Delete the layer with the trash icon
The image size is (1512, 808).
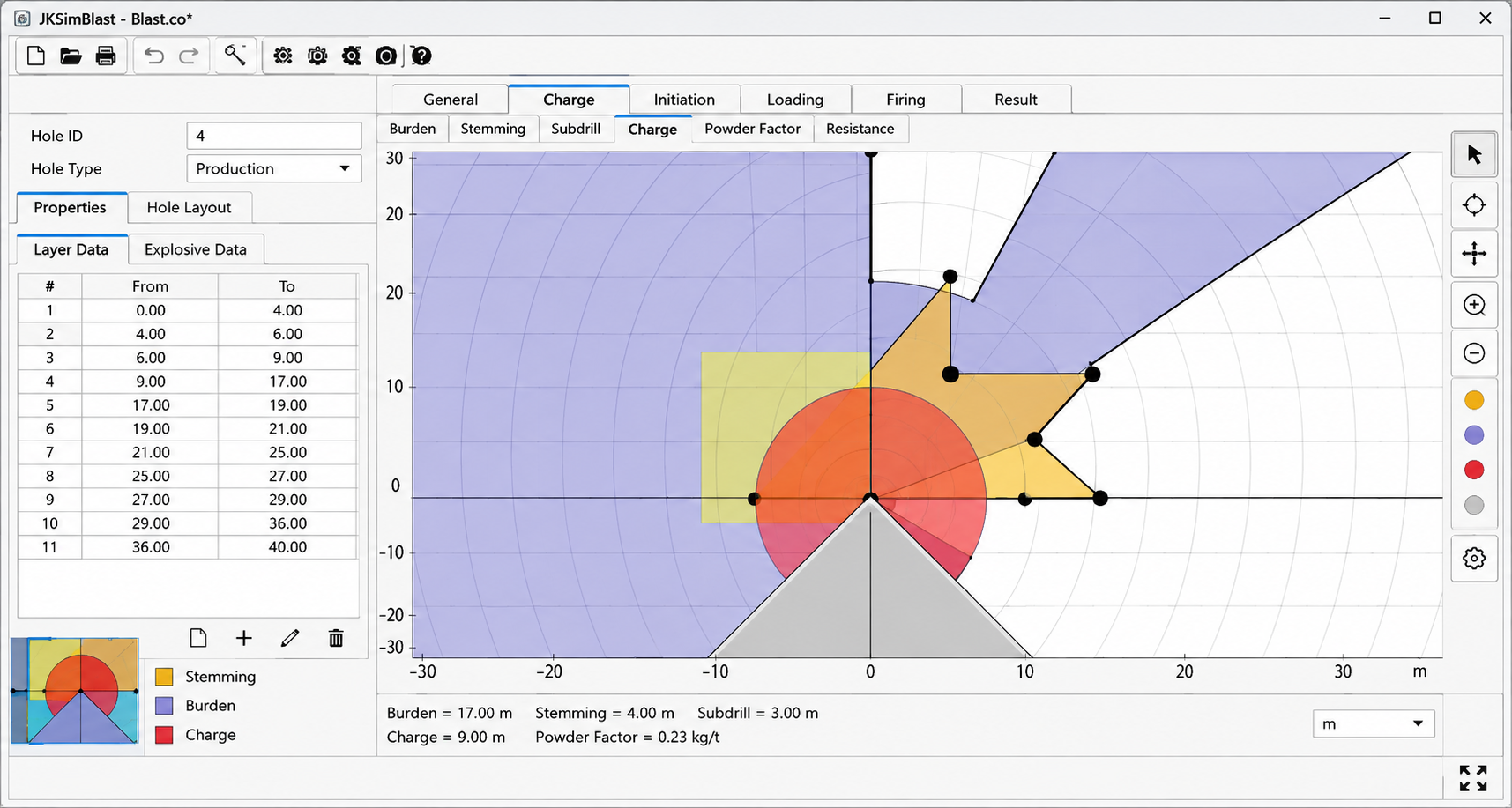(336, 638)
